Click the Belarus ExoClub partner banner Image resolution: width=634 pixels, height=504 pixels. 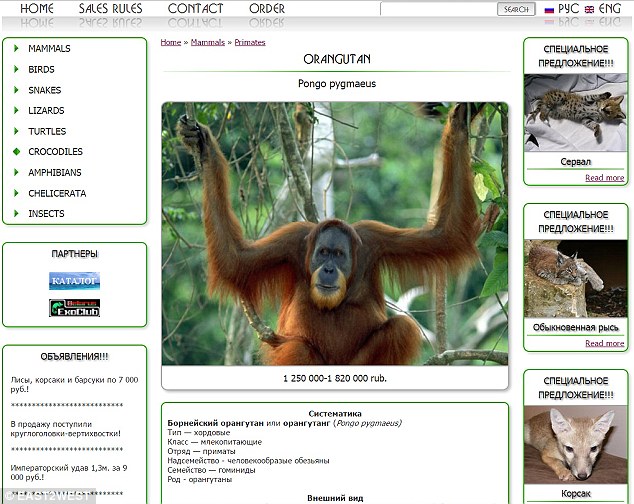click(75, 307)
